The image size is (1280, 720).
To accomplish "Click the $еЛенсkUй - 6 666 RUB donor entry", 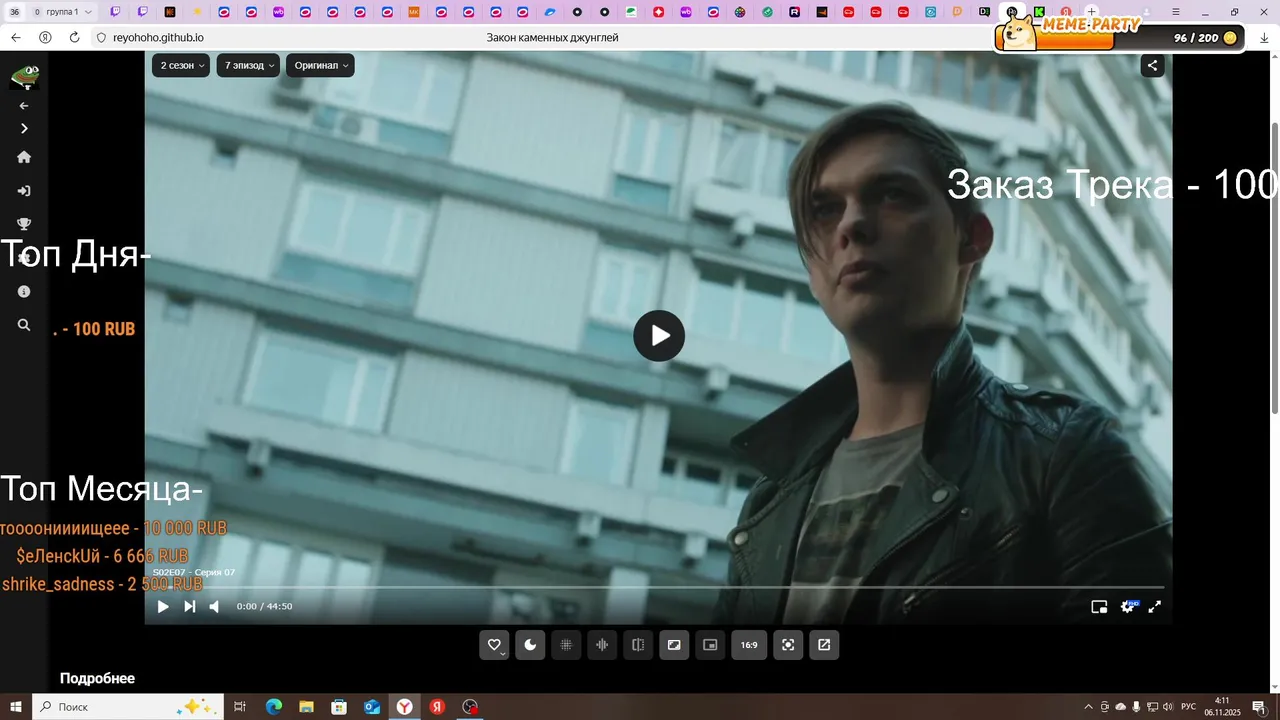I will click(x=102, y=556).
